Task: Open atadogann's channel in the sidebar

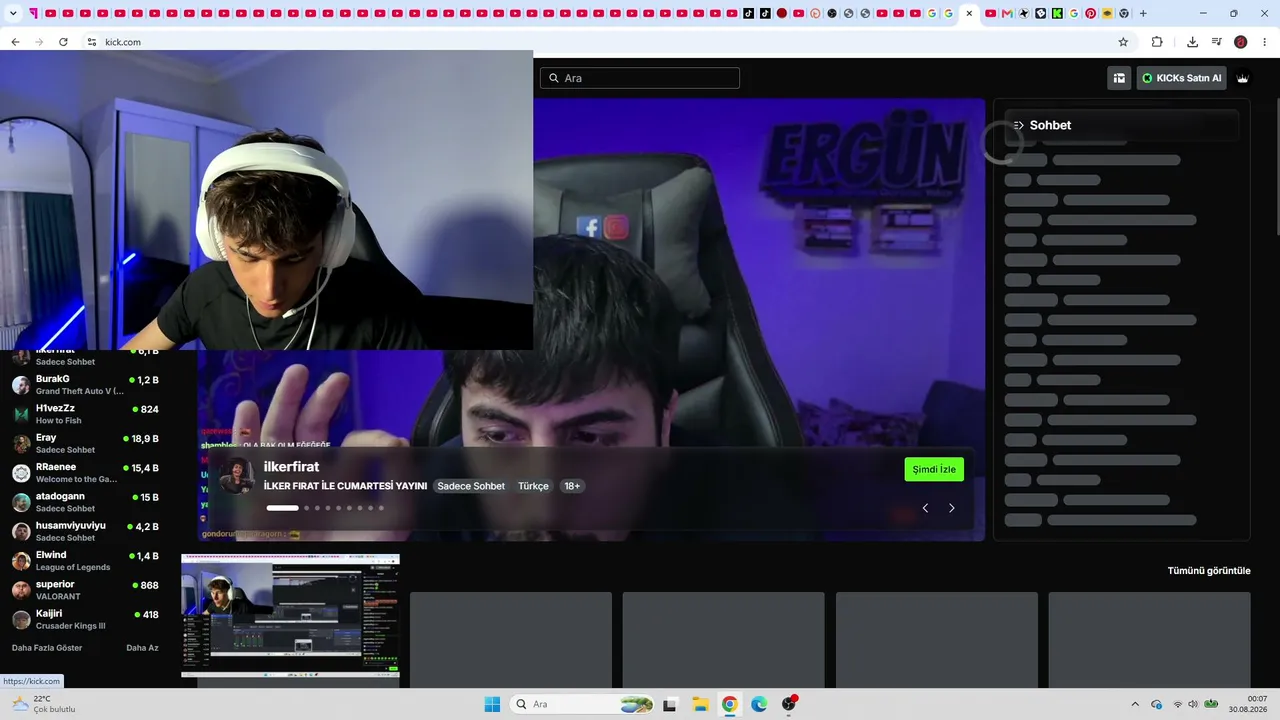Action: click(x=85, y=502)
